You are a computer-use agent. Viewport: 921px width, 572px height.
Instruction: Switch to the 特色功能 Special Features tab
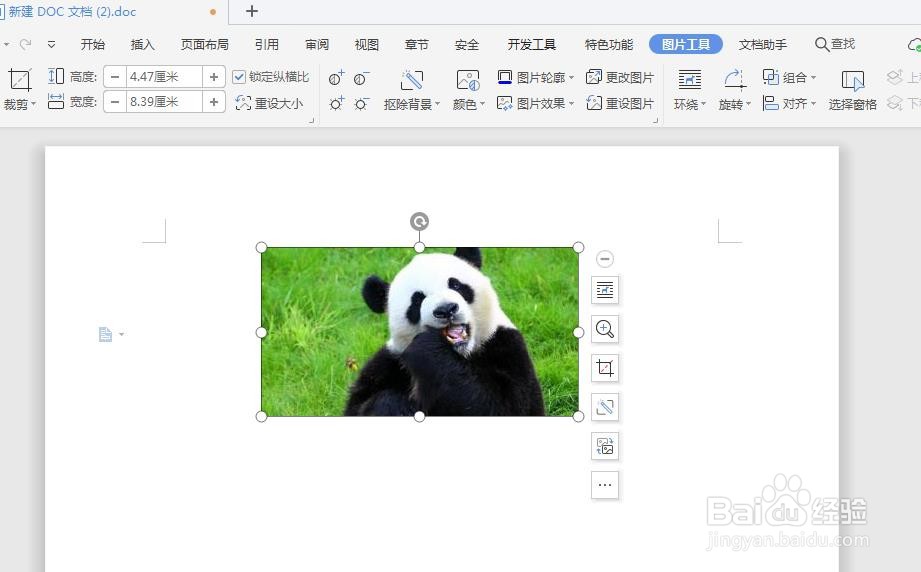click(x=609, y=44)
